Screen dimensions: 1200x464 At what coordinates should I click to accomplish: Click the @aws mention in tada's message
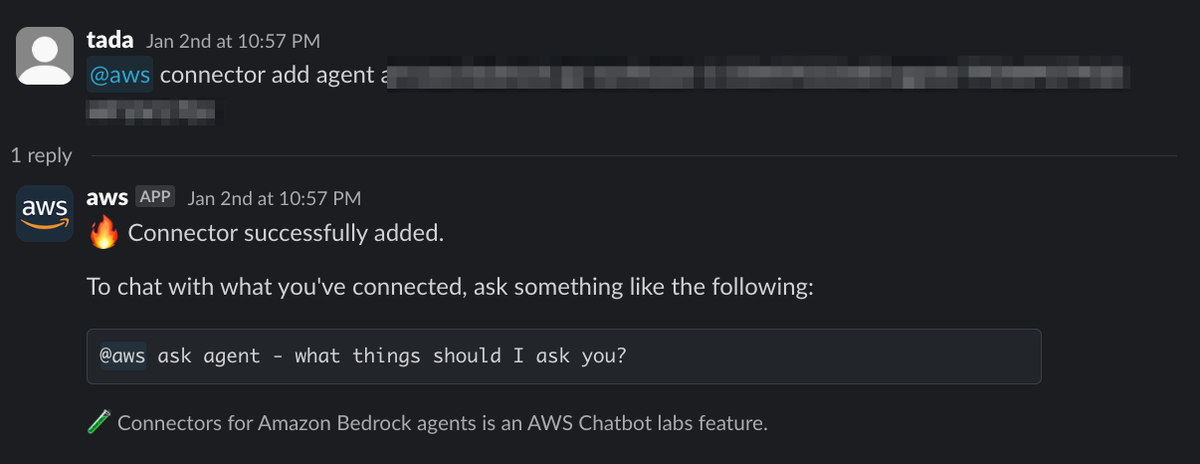point(120,77)
